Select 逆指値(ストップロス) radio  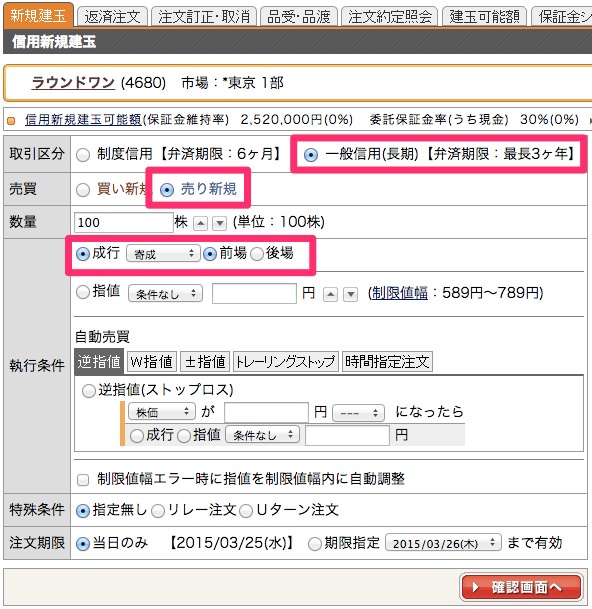(x=89, y=391)
